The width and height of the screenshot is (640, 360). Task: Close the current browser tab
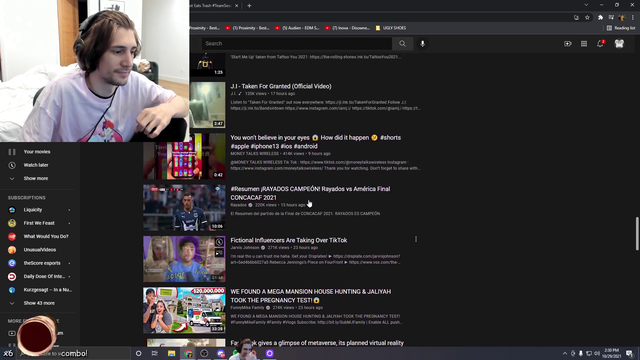click(237, 6)
